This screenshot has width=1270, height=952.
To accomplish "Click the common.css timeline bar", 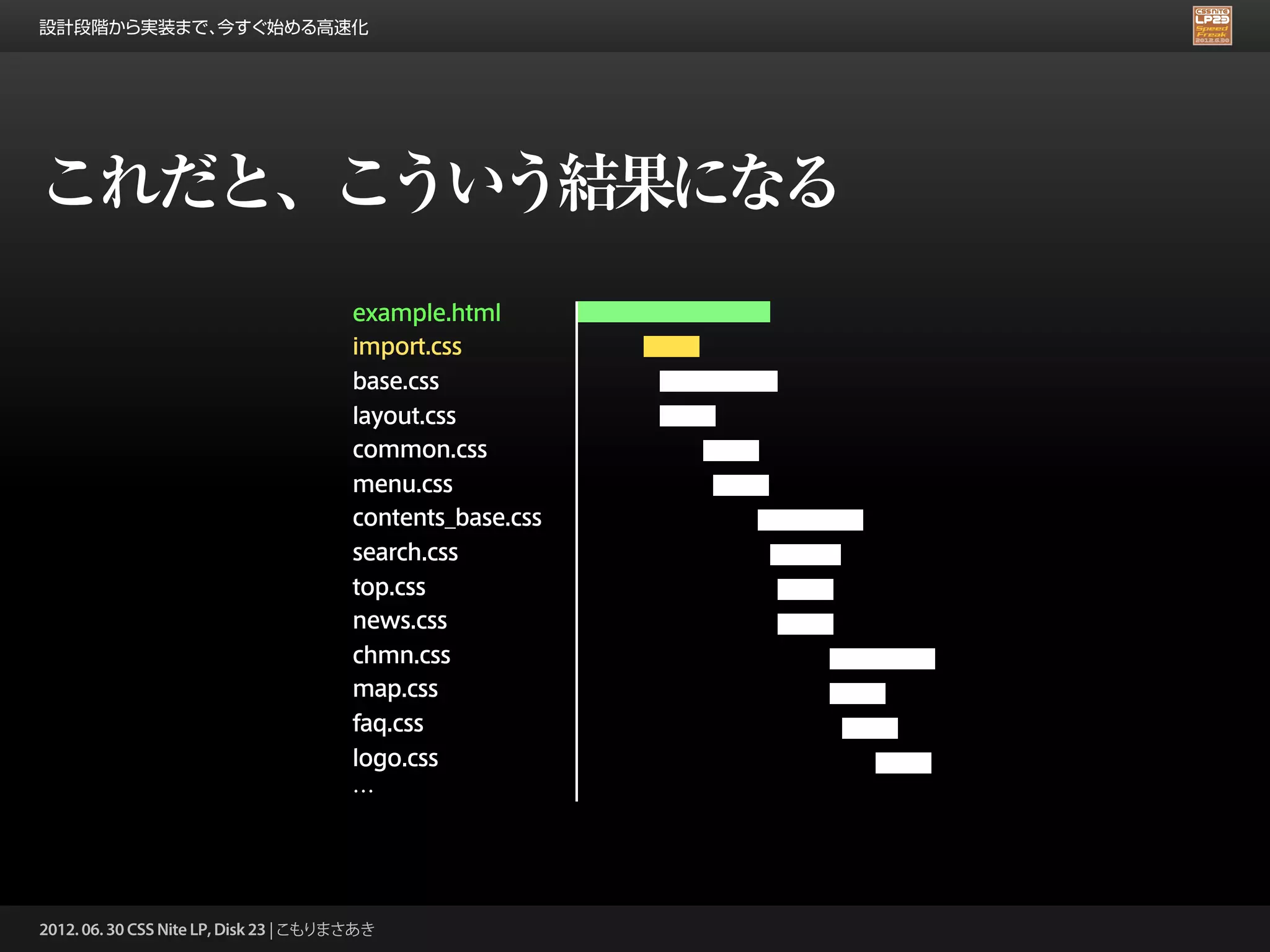I will coord(731,451).
